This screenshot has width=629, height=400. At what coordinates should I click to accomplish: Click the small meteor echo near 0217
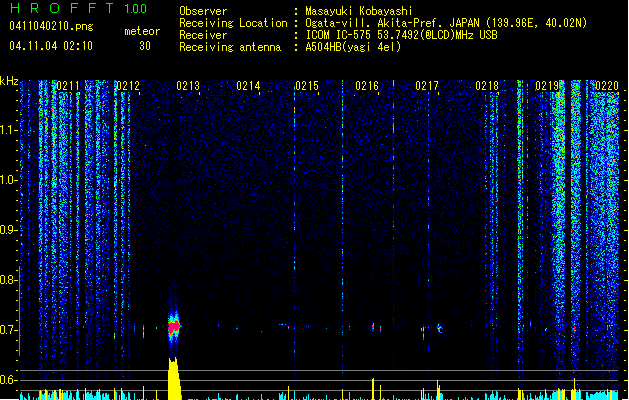(439, 328)
